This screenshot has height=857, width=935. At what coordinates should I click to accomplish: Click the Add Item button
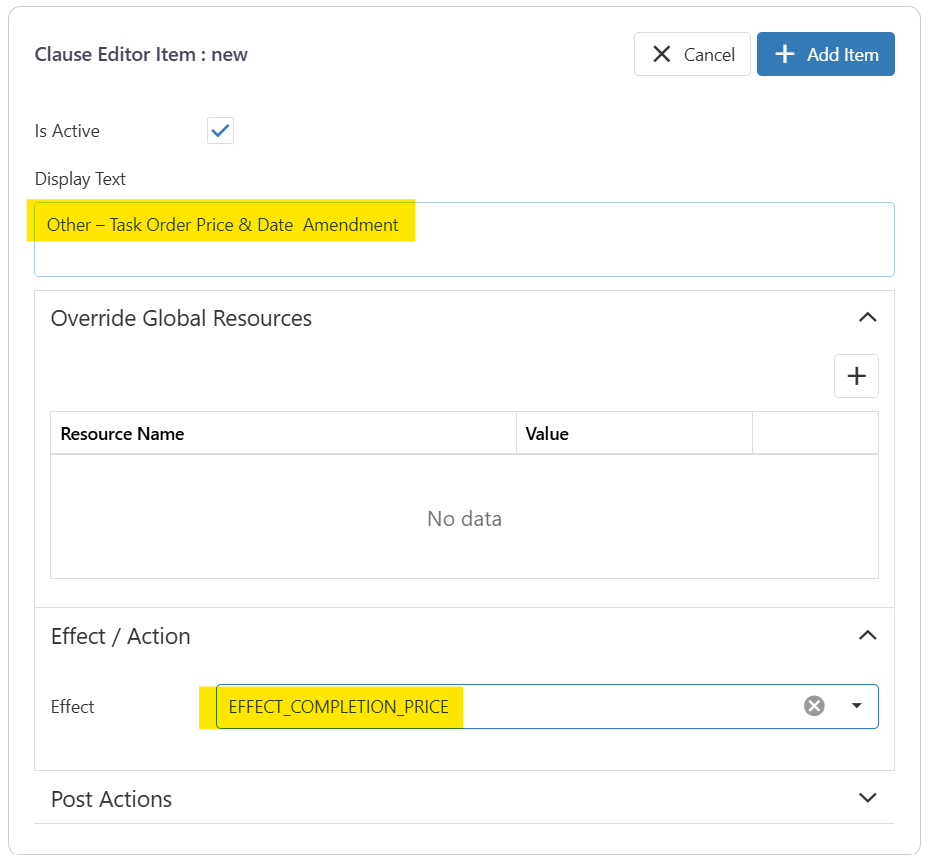pyautogui.click(x=825, y=54)
